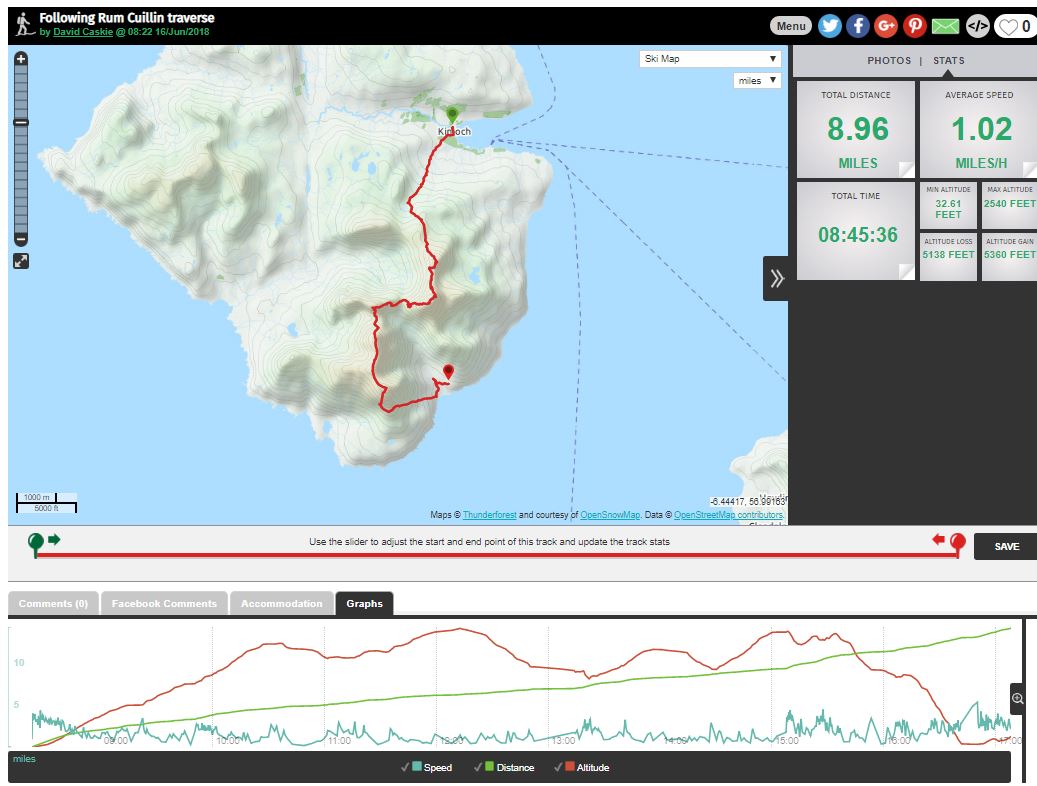Open the Photos tab
The width and height of the screenshot is (1037, 786).
coord(888,61)
